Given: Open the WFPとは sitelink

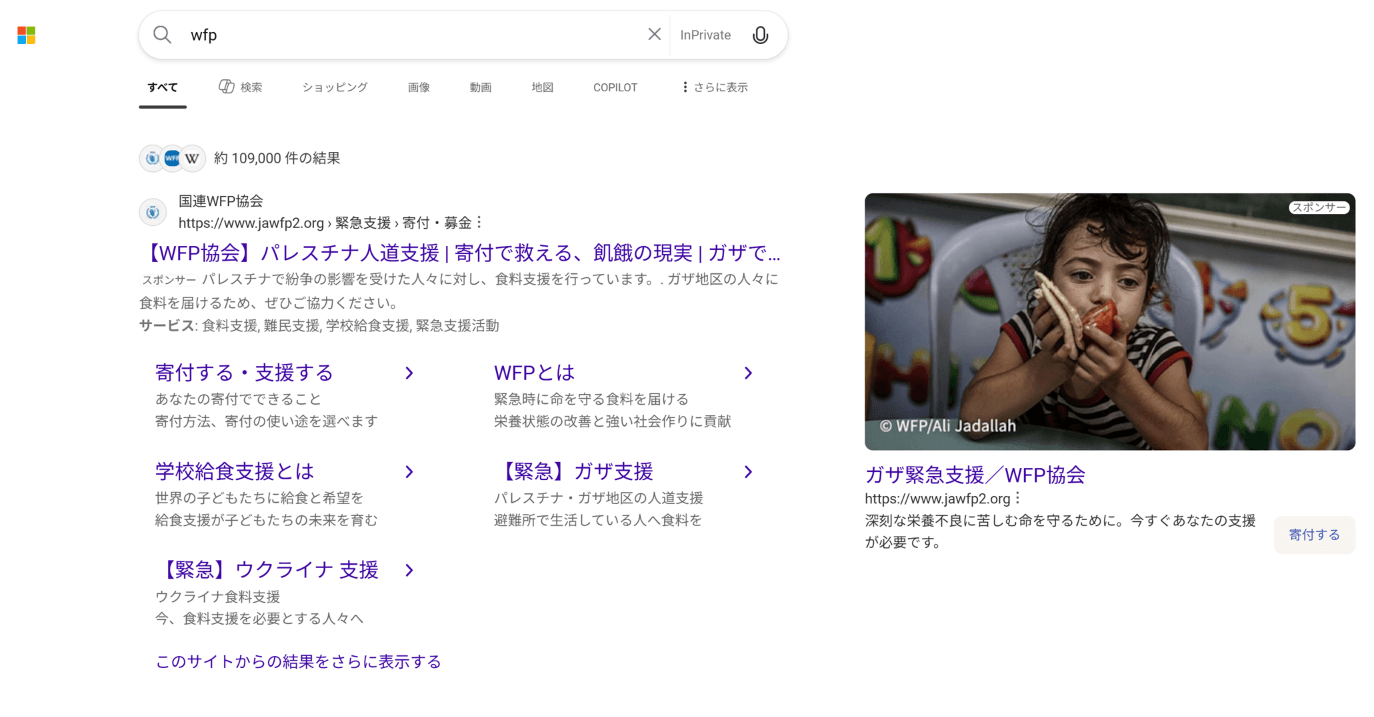Looking at the screenshot, I should point(535,373).
